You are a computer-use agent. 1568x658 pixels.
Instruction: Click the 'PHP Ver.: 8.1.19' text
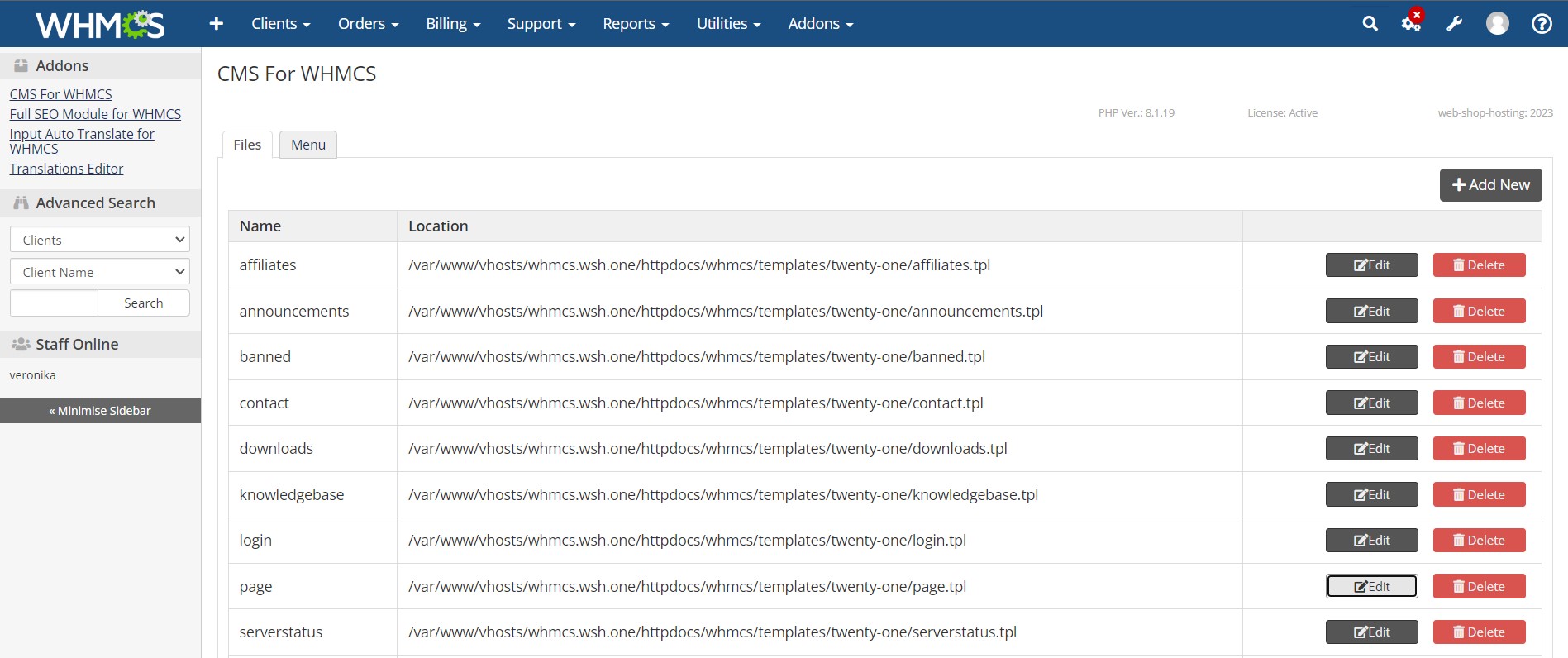pyautogui.click(x=1136, y=113)
